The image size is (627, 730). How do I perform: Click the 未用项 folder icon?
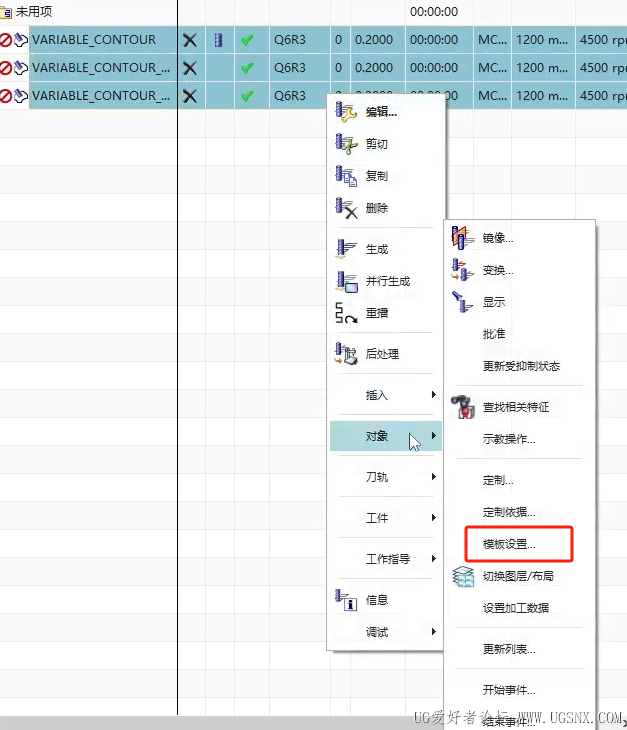6,12
